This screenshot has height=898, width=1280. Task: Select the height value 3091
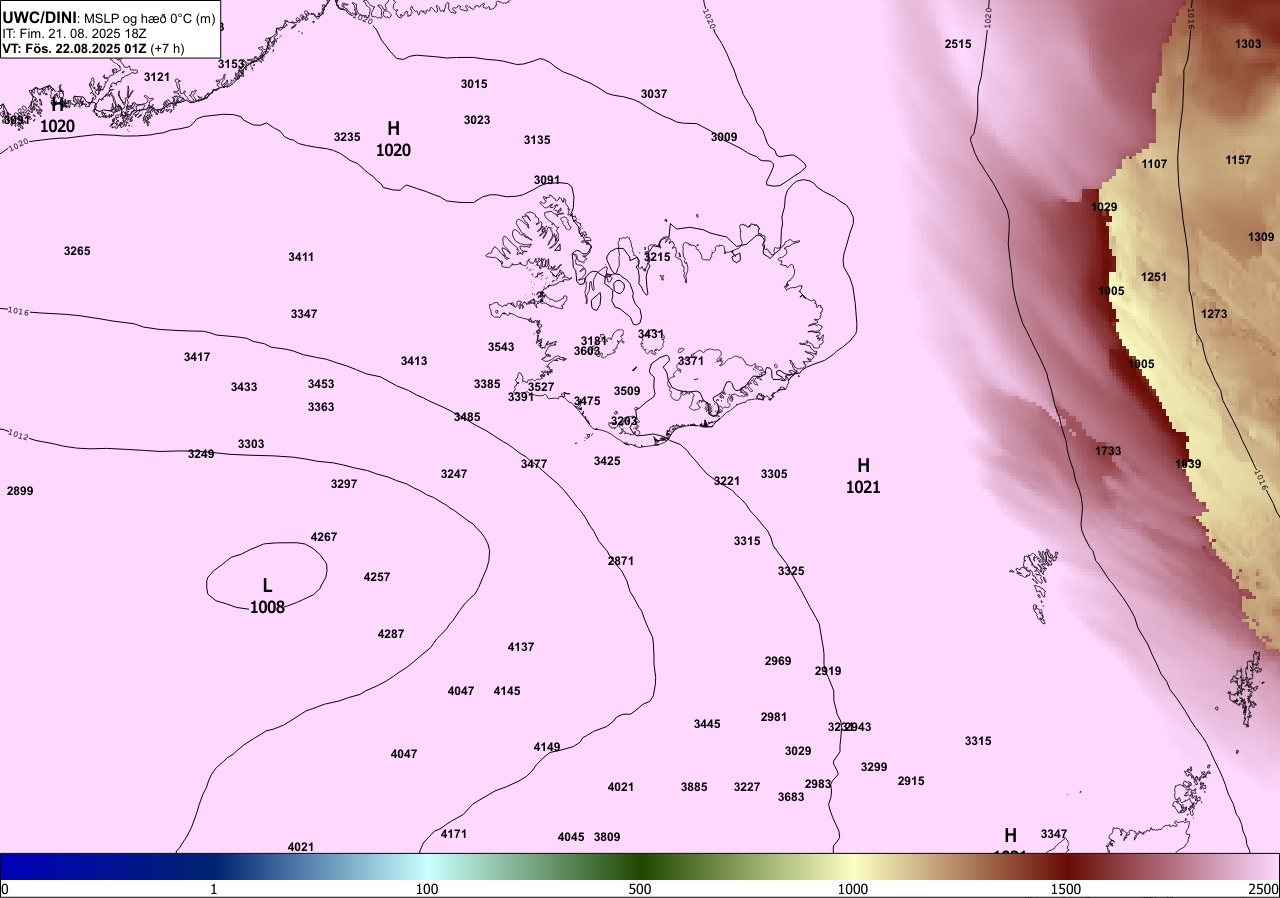547,180
